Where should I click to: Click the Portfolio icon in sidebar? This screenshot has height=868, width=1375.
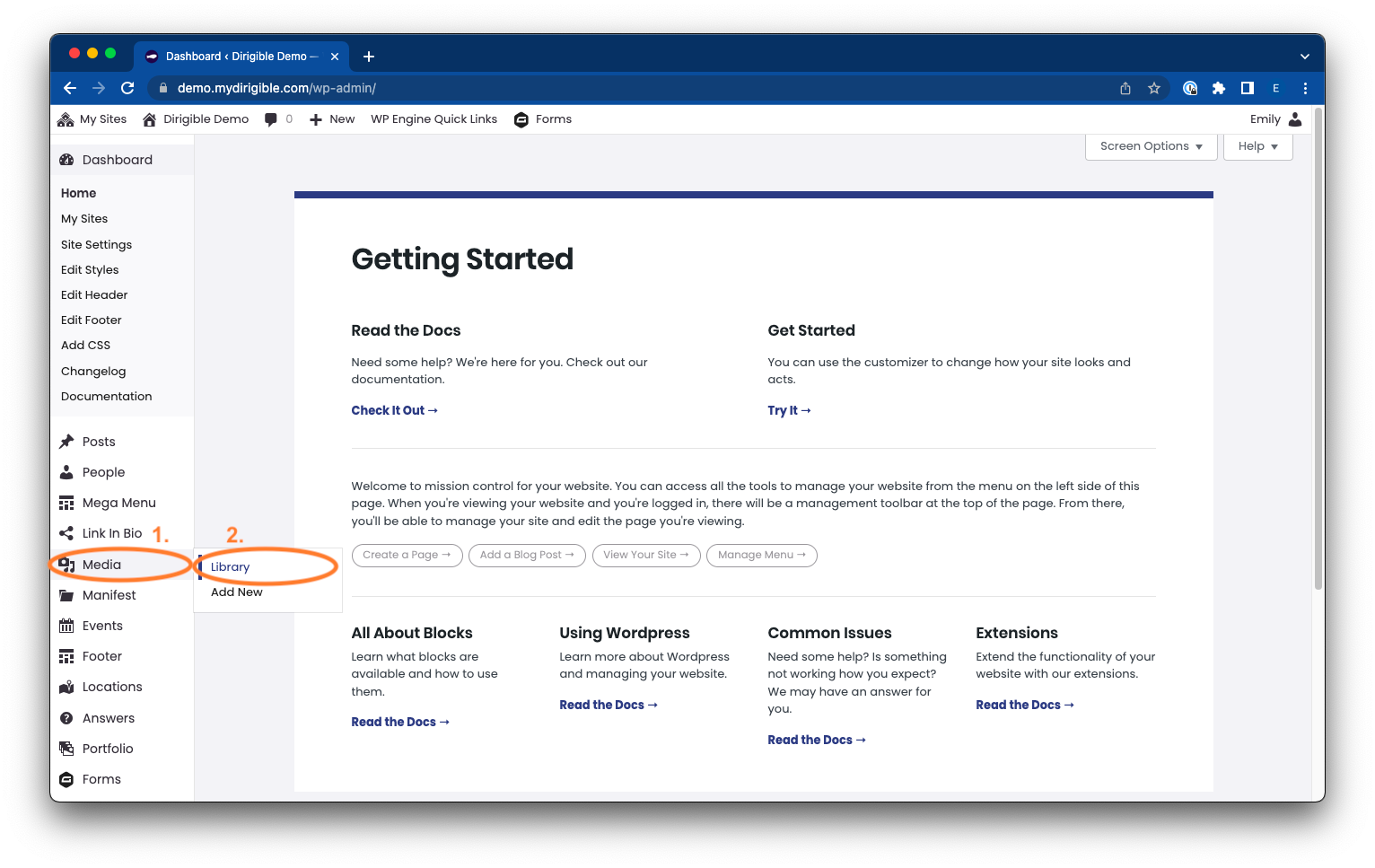[66, 749]
